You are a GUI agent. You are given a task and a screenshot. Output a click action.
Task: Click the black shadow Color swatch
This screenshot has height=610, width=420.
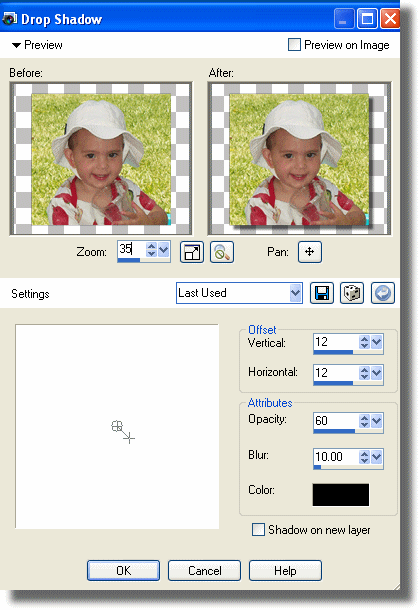[341, 494]
